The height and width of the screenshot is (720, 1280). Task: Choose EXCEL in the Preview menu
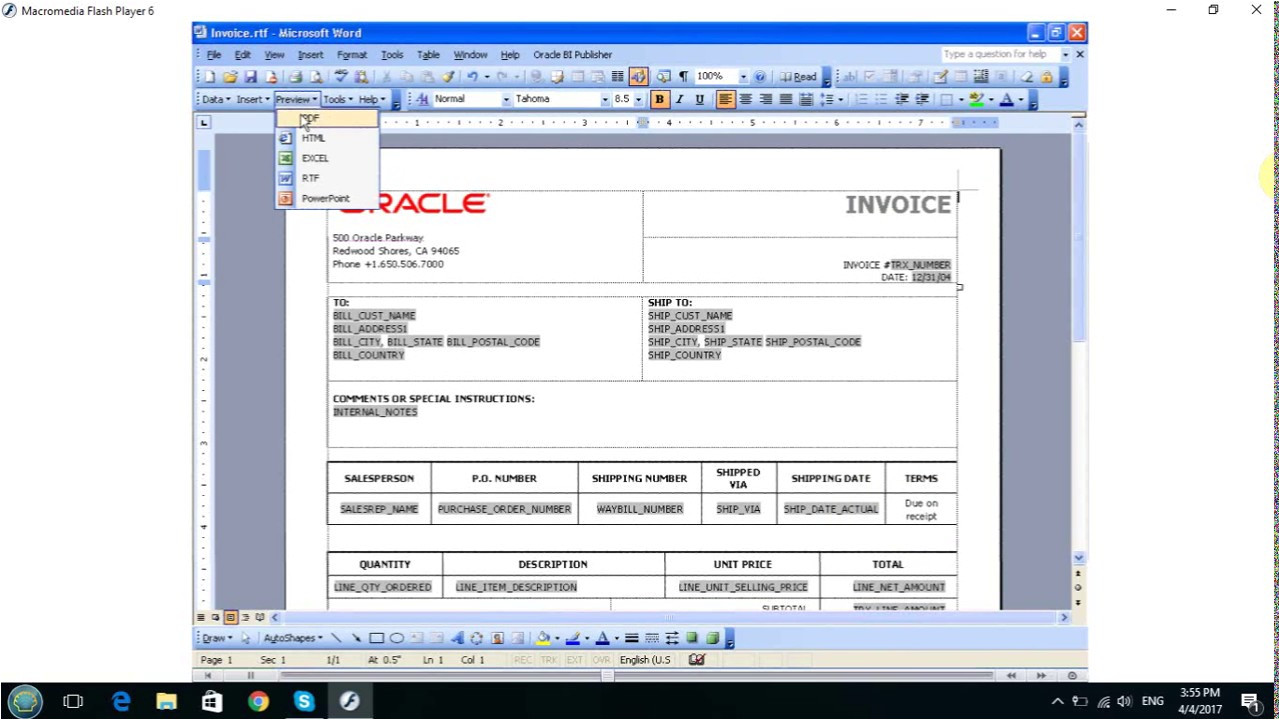pos(315,158)
